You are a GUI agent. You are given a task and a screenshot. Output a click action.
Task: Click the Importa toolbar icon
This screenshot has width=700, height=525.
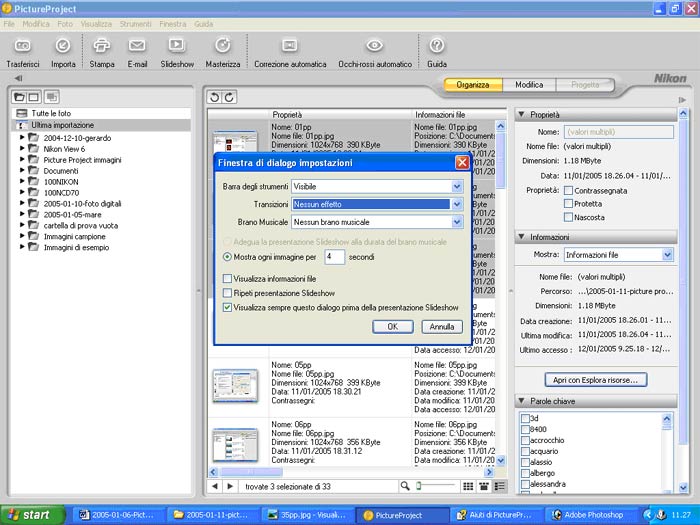coord(63,46)
